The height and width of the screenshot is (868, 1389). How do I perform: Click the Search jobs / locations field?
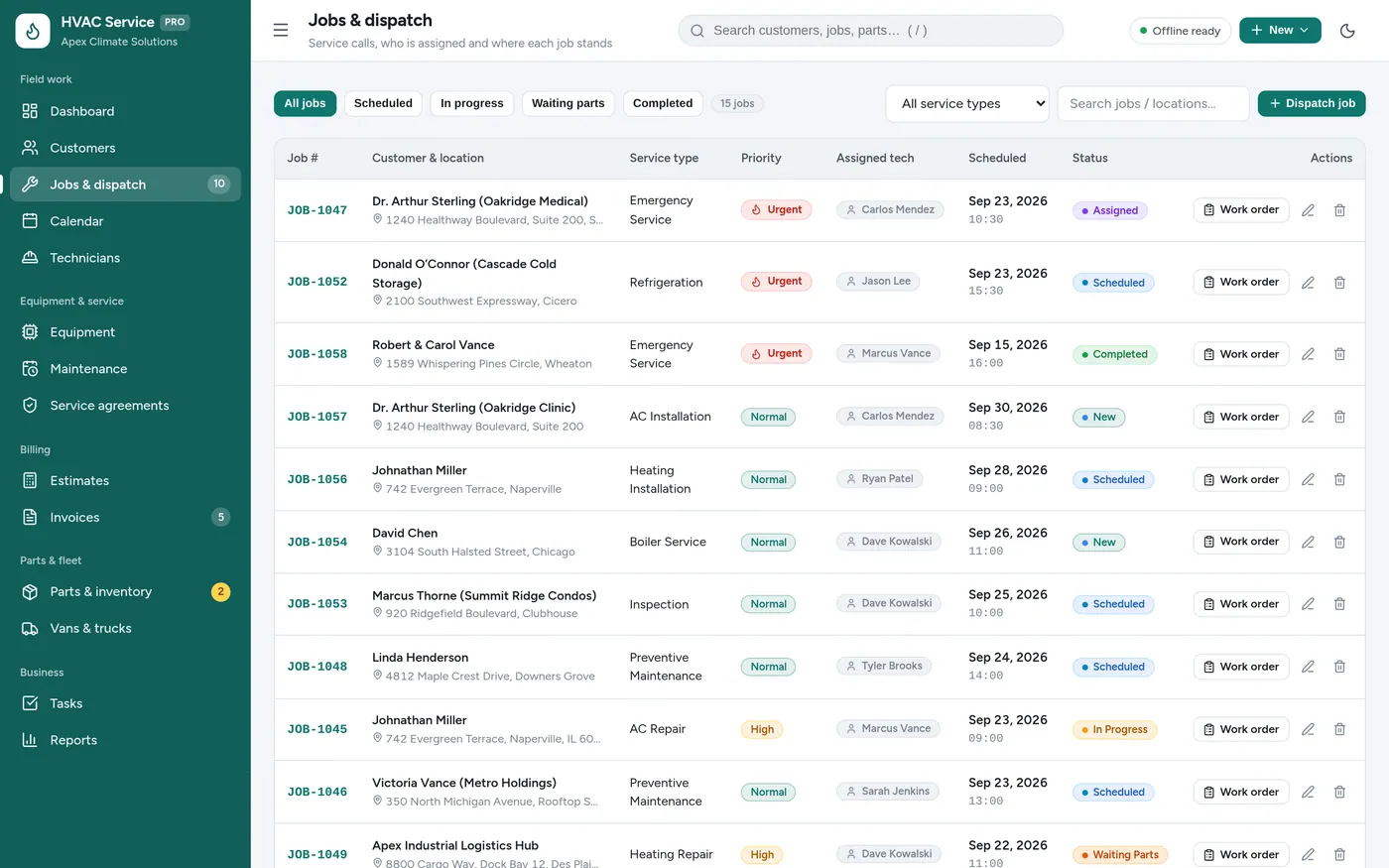(1153, 103)
